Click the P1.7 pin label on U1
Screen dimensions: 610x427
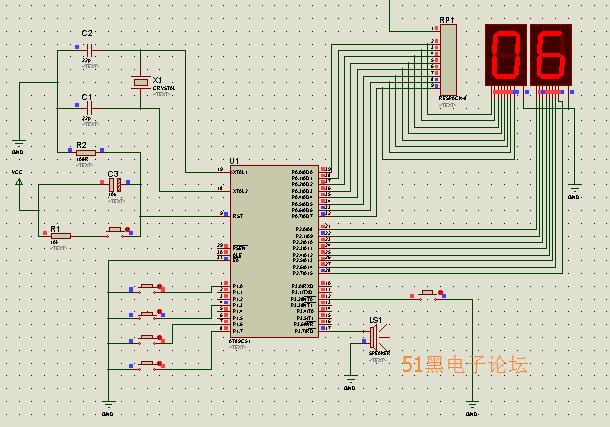pos(238,331)
